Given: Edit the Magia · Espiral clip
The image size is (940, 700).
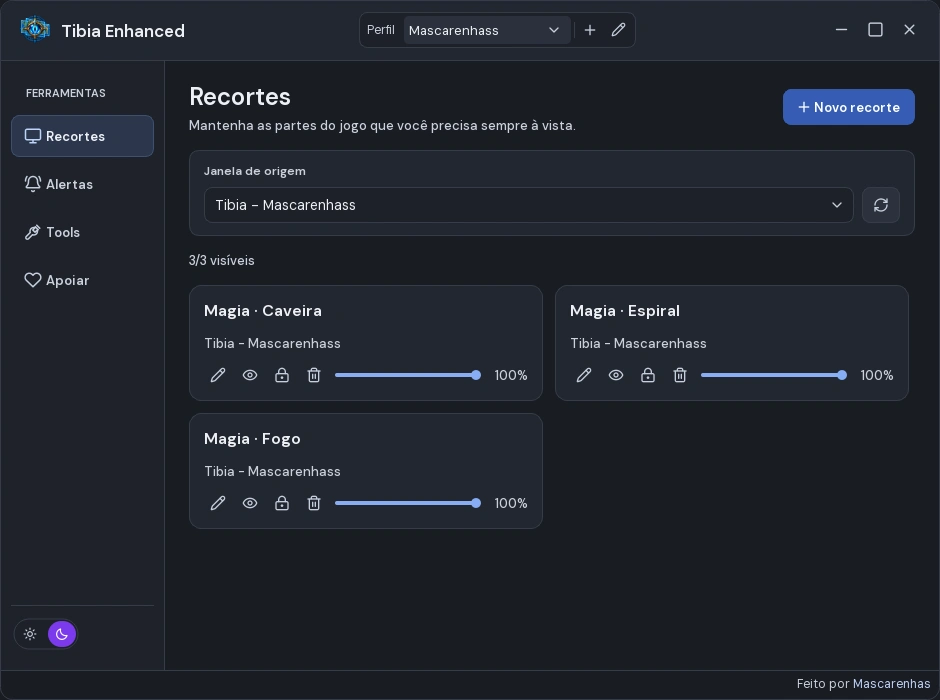Looking at the screenshot, I should tap(584, 375).
